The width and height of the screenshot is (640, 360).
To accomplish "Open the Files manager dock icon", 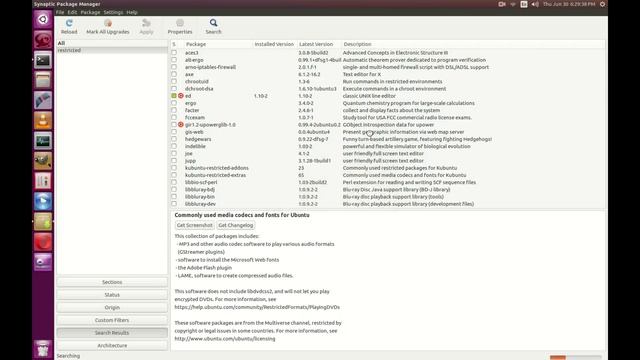I will [43, 80].
